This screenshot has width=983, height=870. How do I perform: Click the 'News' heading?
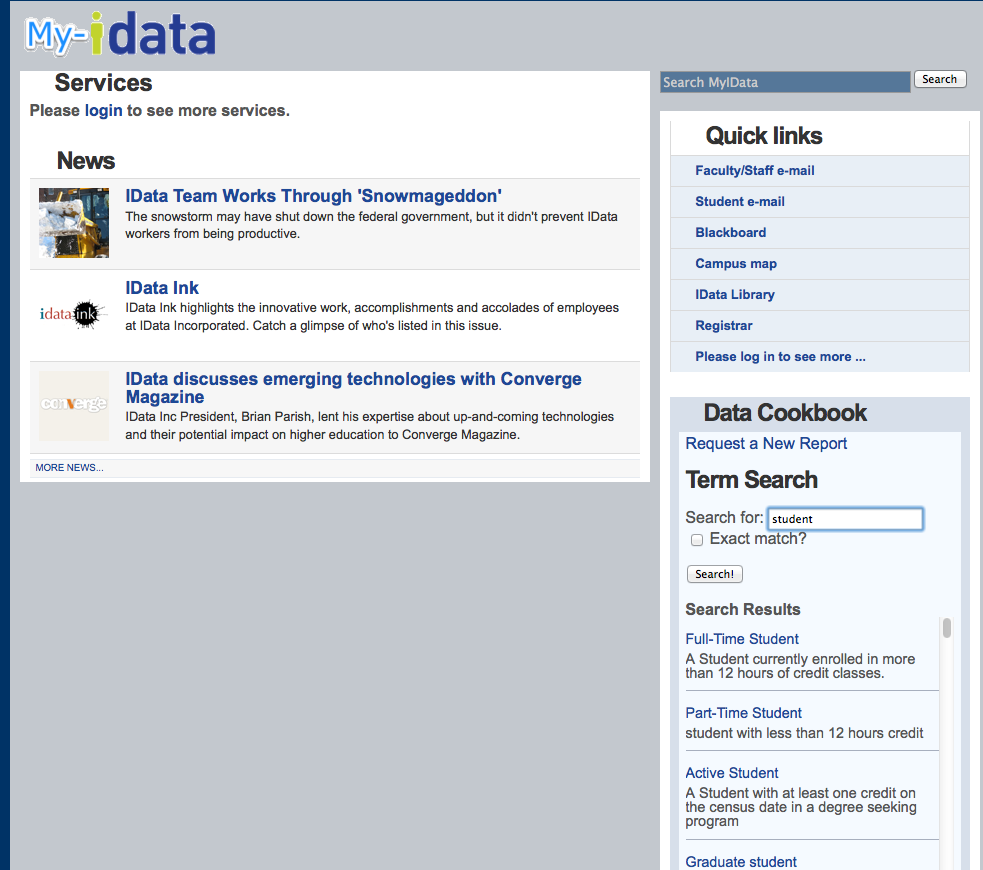[86, 160]
